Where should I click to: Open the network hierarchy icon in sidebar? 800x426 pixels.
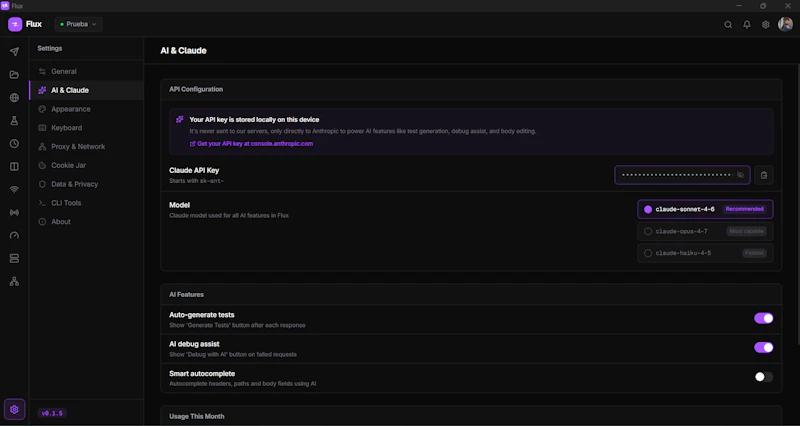(x=14, y=281)
